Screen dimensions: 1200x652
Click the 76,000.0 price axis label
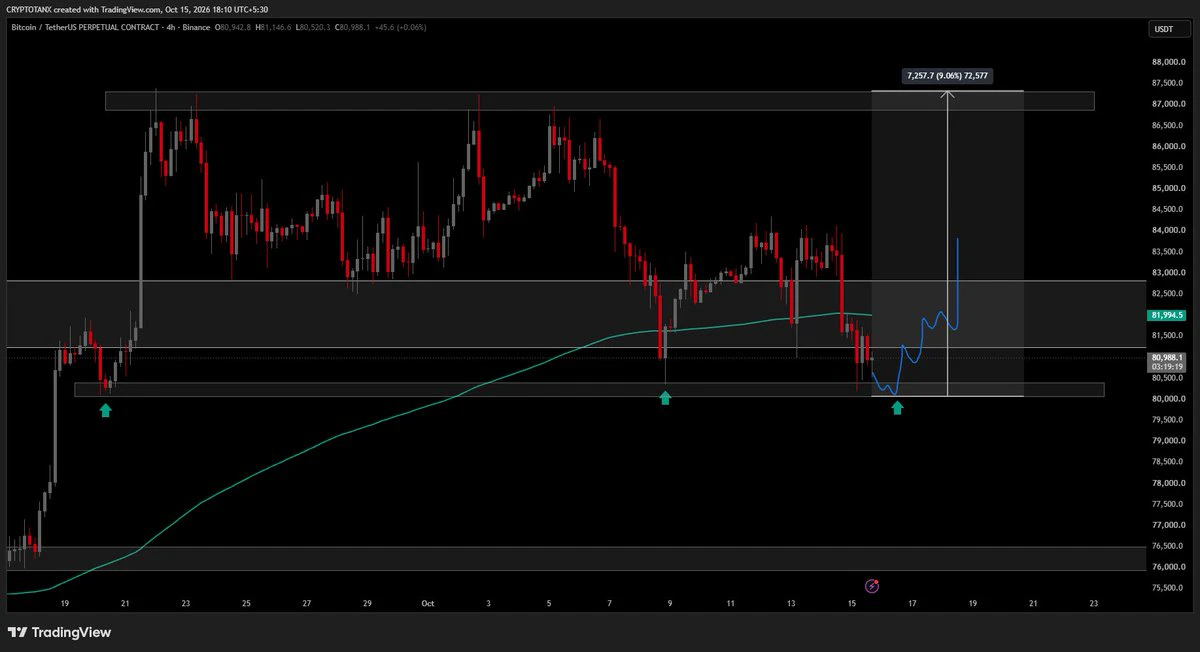[1168, 567]
